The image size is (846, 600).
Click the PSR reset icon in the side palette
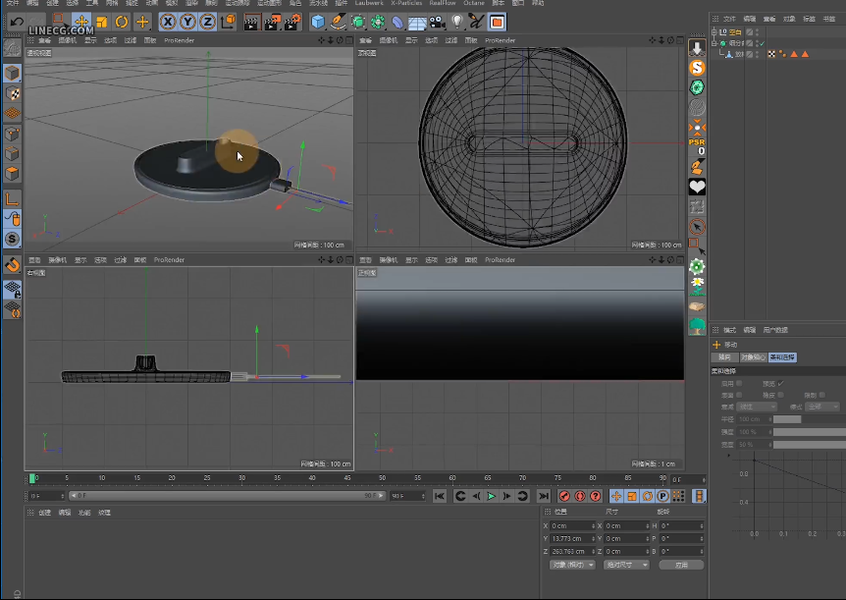[697, 145]
